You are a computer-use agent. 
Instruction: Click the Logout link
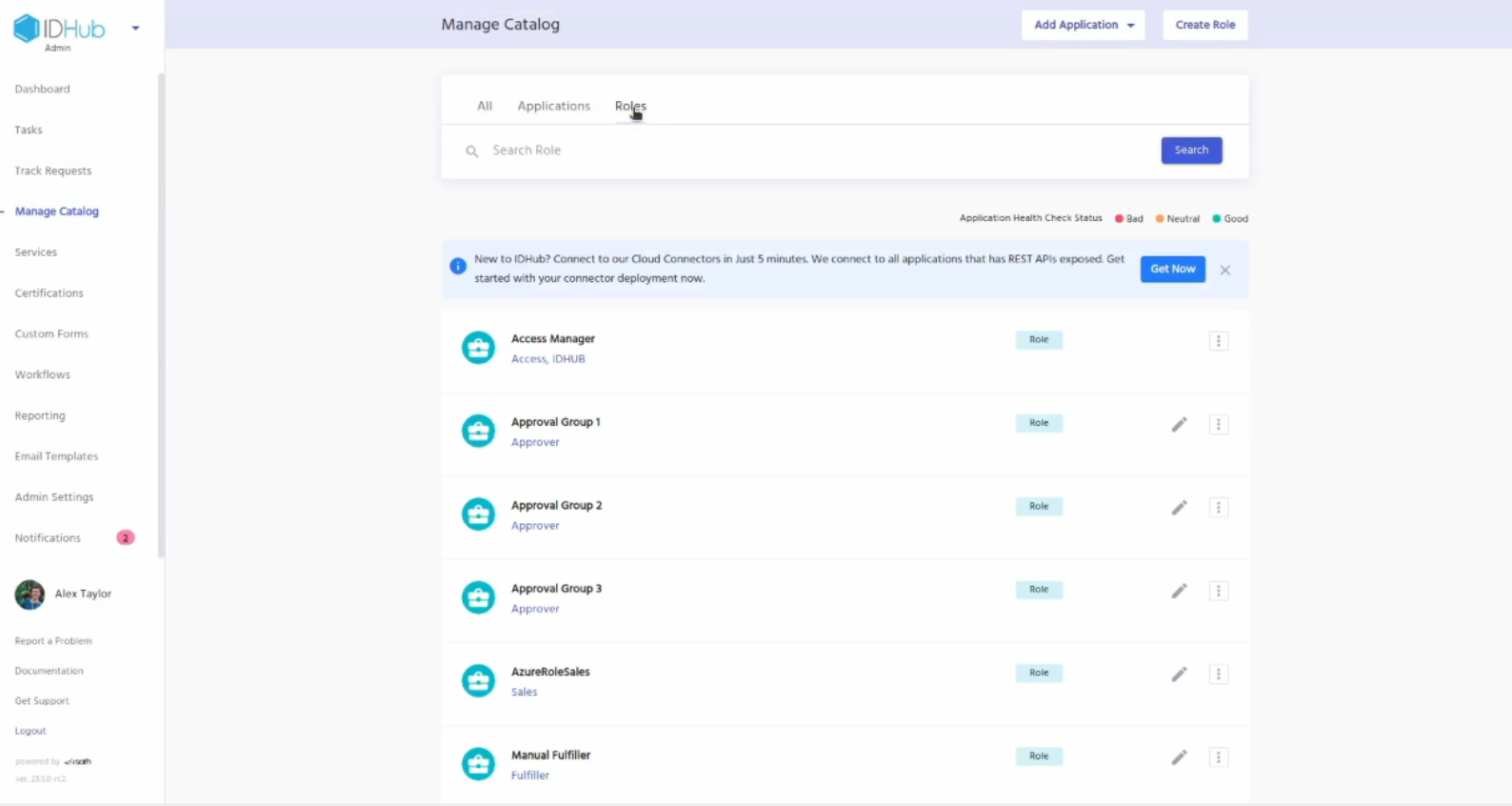30,731
